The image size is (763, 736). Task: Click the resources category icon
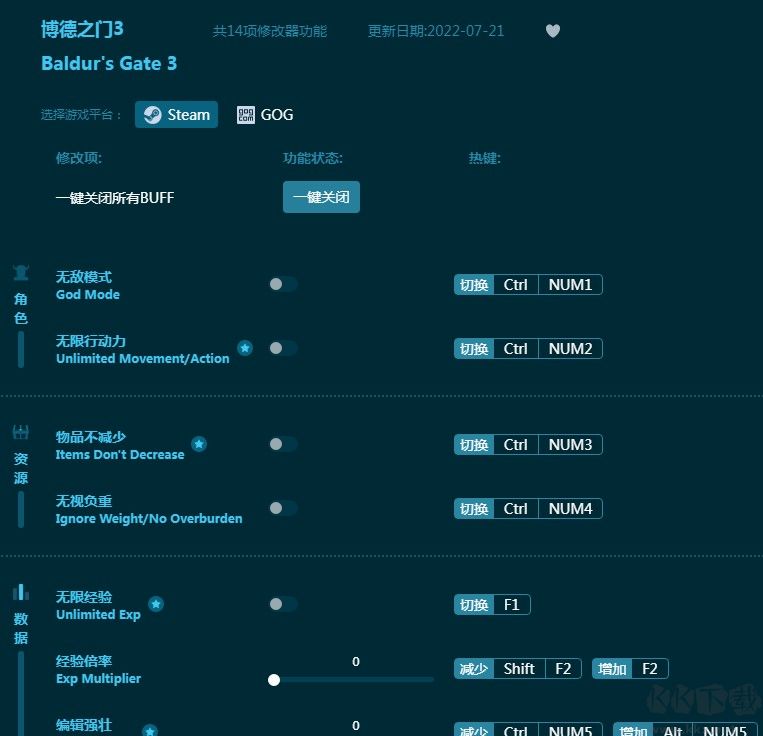[x=21, y=432]
